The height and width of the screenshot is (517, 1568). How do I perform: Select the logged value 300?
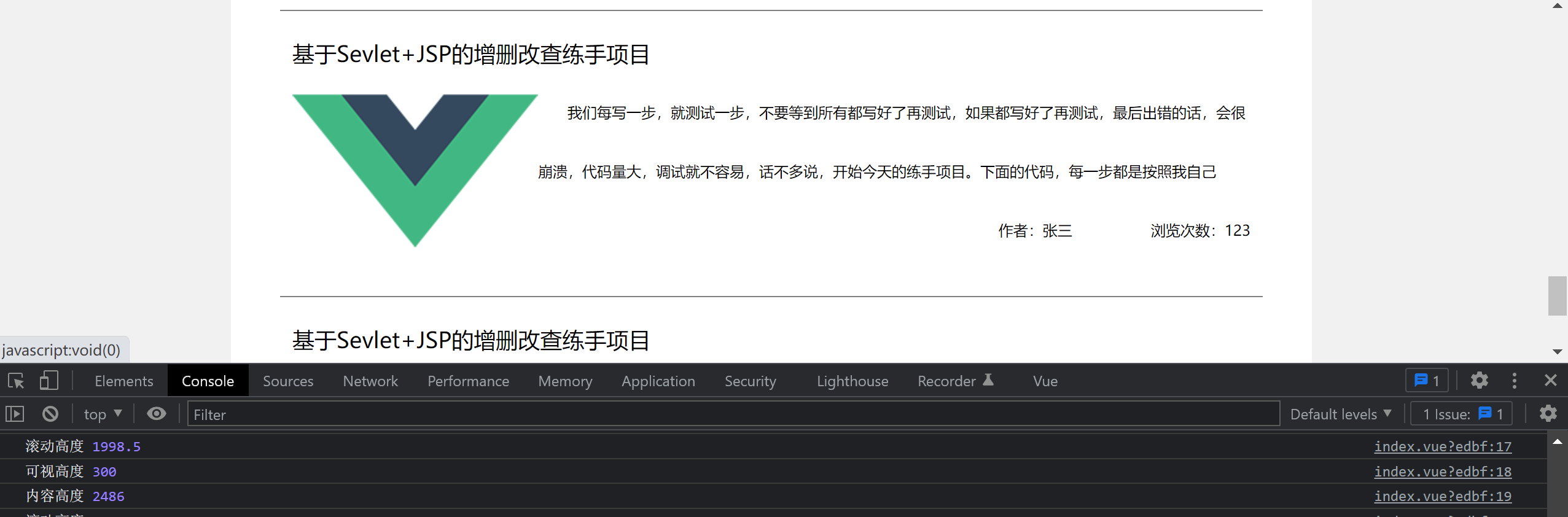point(104,472)
